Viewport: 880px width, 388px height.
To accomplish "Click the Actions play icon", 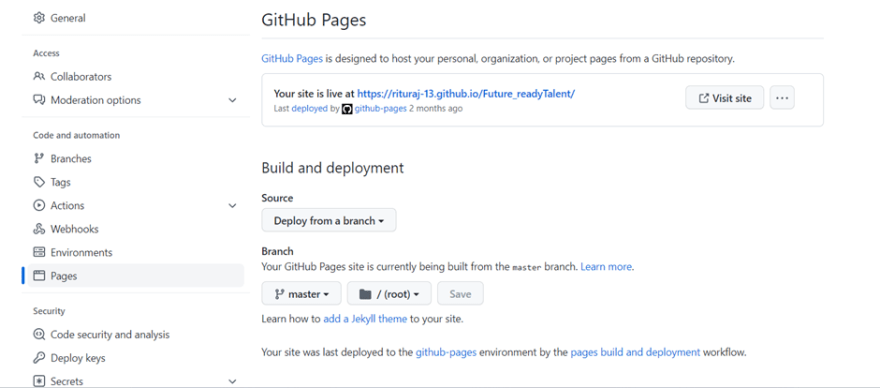I will pos(39,206).
